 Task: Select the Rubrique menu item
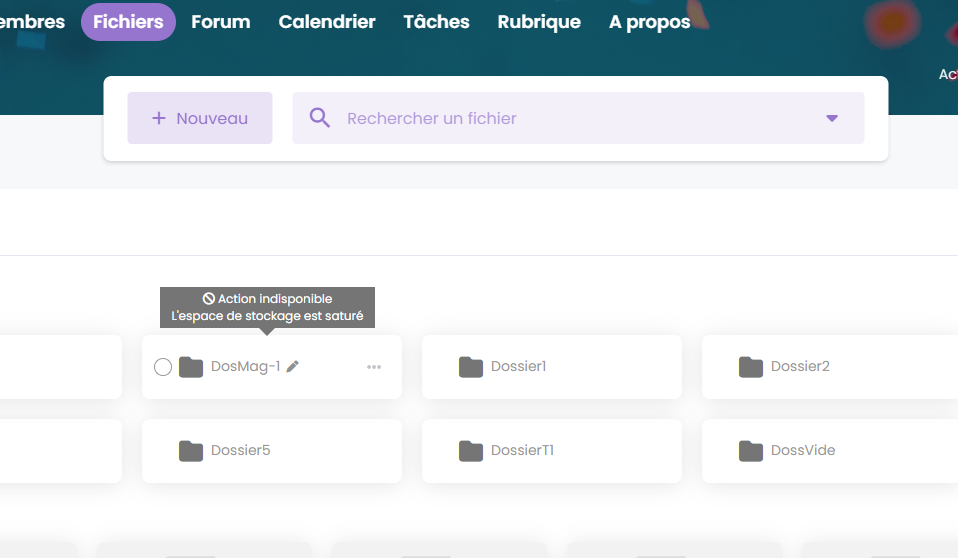tap(539, 22)
